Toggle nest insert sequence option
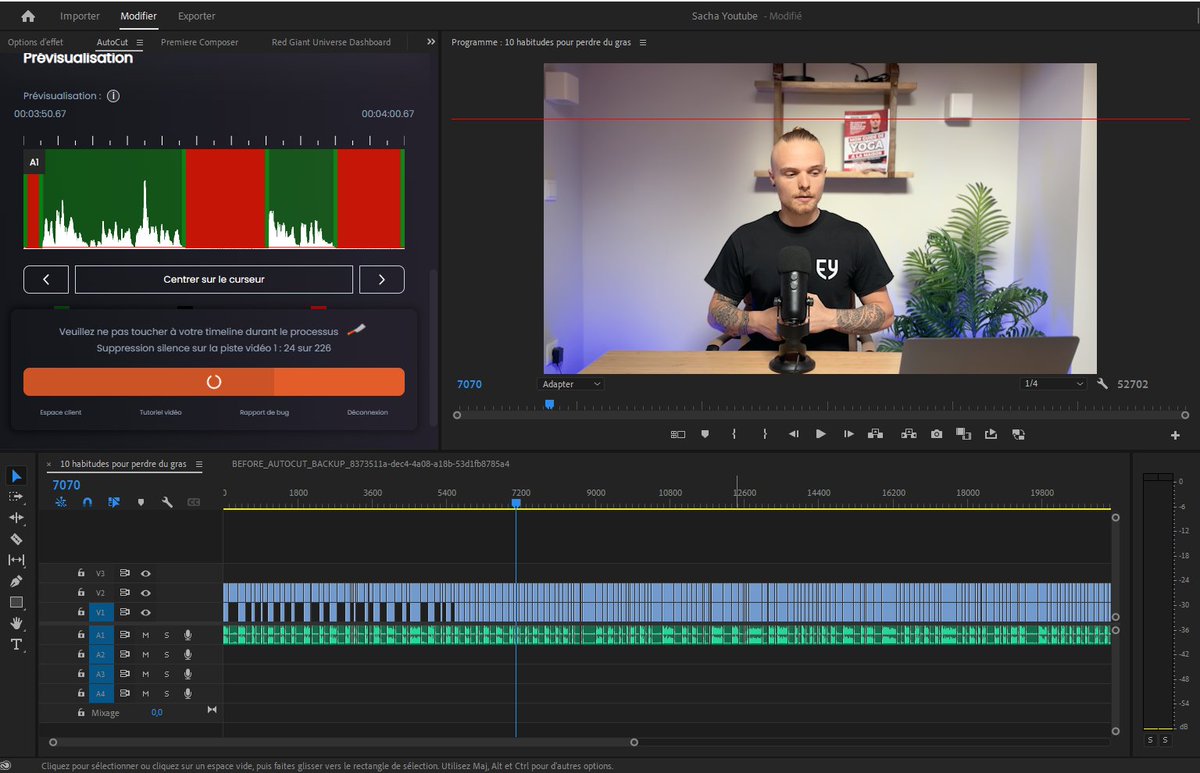Screen dimensions: 1200x773 coord(61,502)
